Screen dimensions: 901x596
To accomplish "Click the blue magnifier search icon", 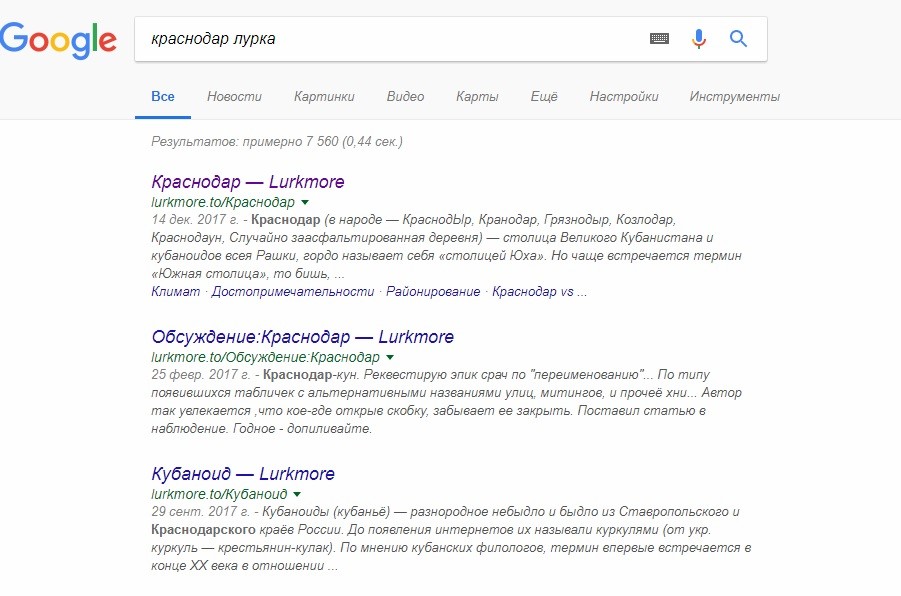I will pos(738,39).
